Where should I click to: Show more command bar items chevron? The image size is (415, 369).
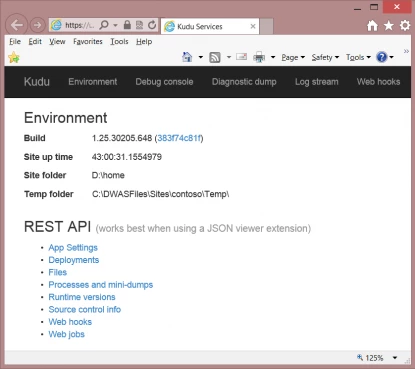(x=406, y=51)
